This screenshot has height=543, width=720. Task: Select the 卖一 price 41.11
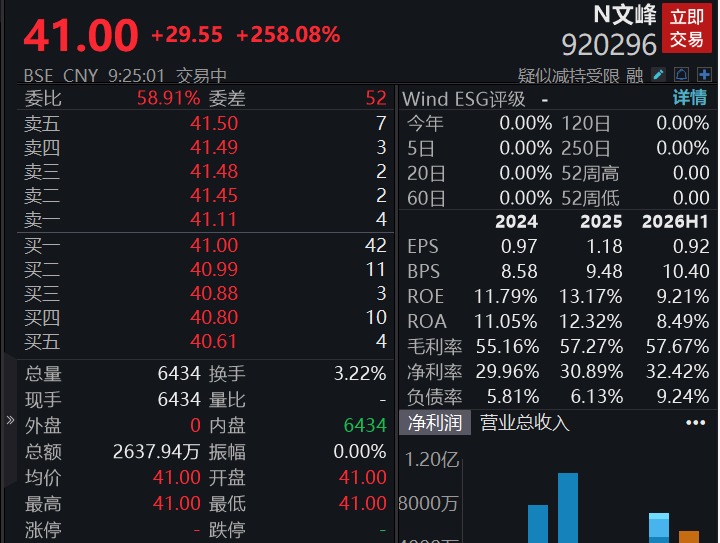tap(213, 219)
